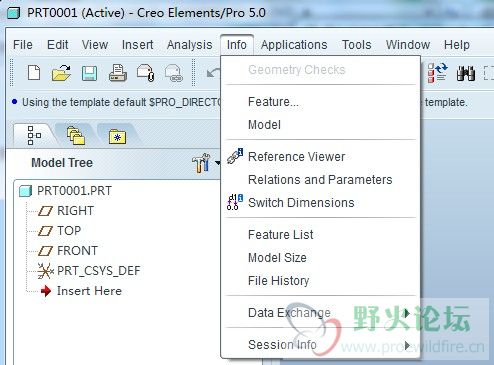Click the Creo application icon in title bar
494x365 pixels.
(x=14, y=13)
